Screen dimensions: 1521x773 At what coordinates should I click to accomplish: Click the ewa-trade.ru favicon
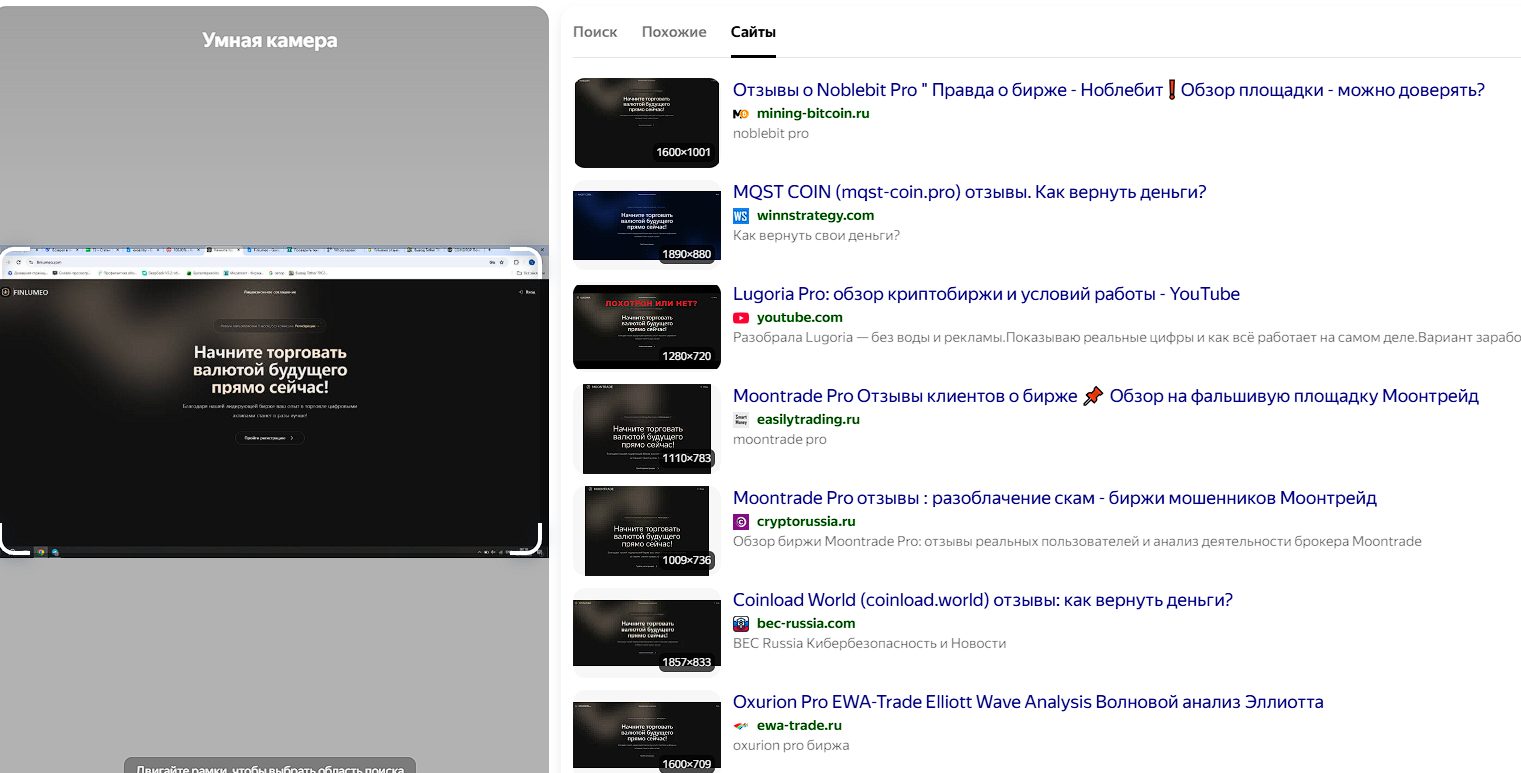[741, 726]
